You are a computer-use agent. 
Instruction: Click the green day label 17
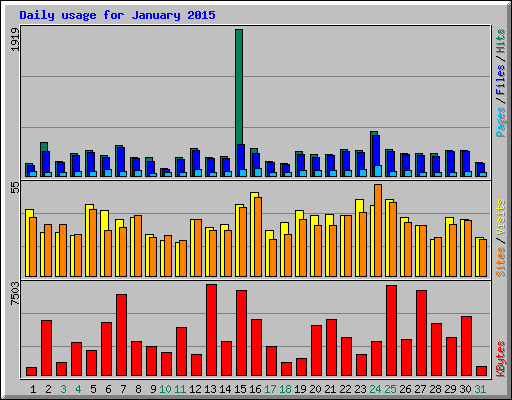[x=270, y=389]
